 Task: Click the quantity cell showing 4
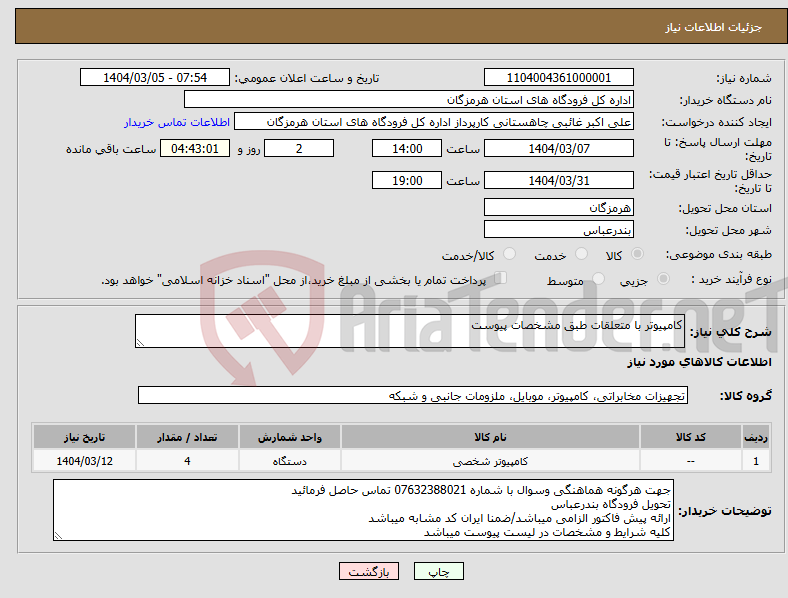[187, 461]
